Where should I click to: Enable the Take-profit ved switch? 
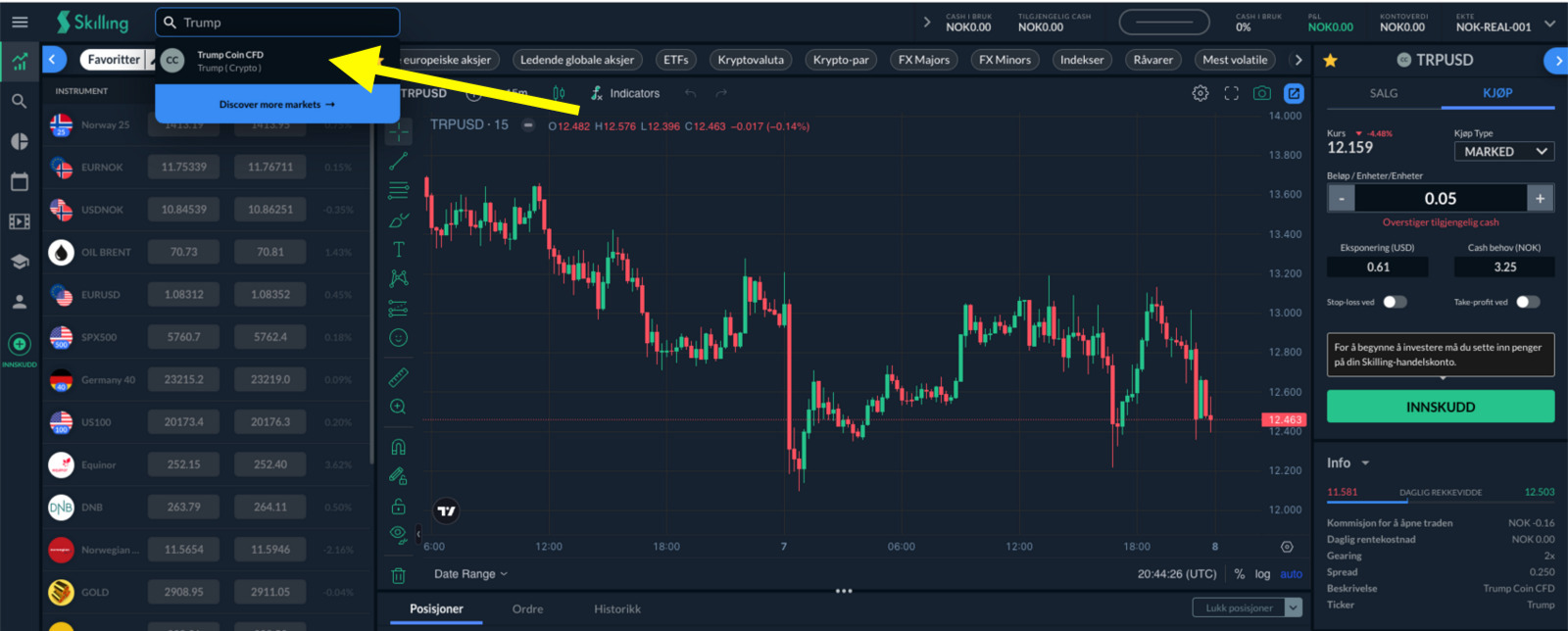[x=1528, y=302]
